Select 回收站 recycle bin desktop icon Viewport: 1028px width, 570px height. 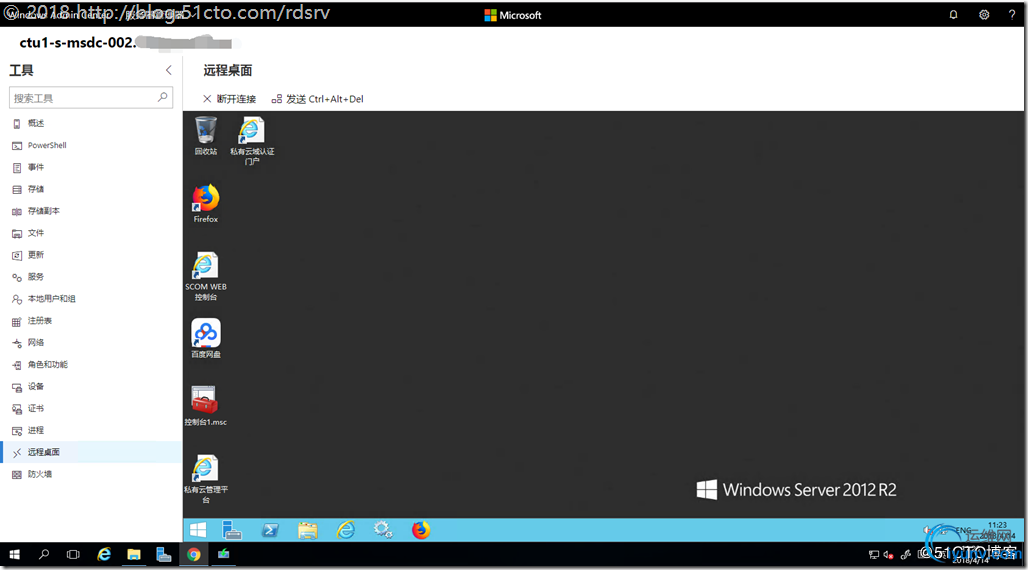pyautogui.click(x=206, y=136)
